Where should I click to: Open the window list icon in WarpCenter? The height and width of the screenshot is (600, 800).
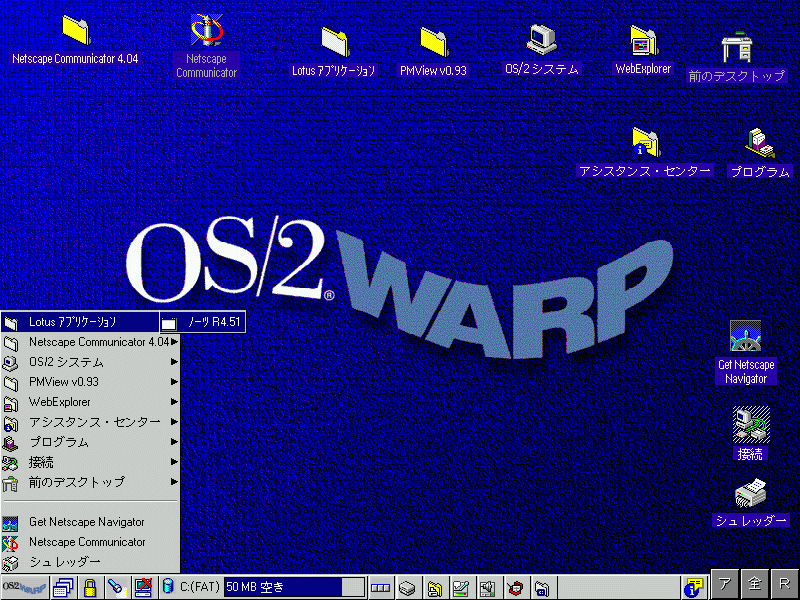point(63,587)
